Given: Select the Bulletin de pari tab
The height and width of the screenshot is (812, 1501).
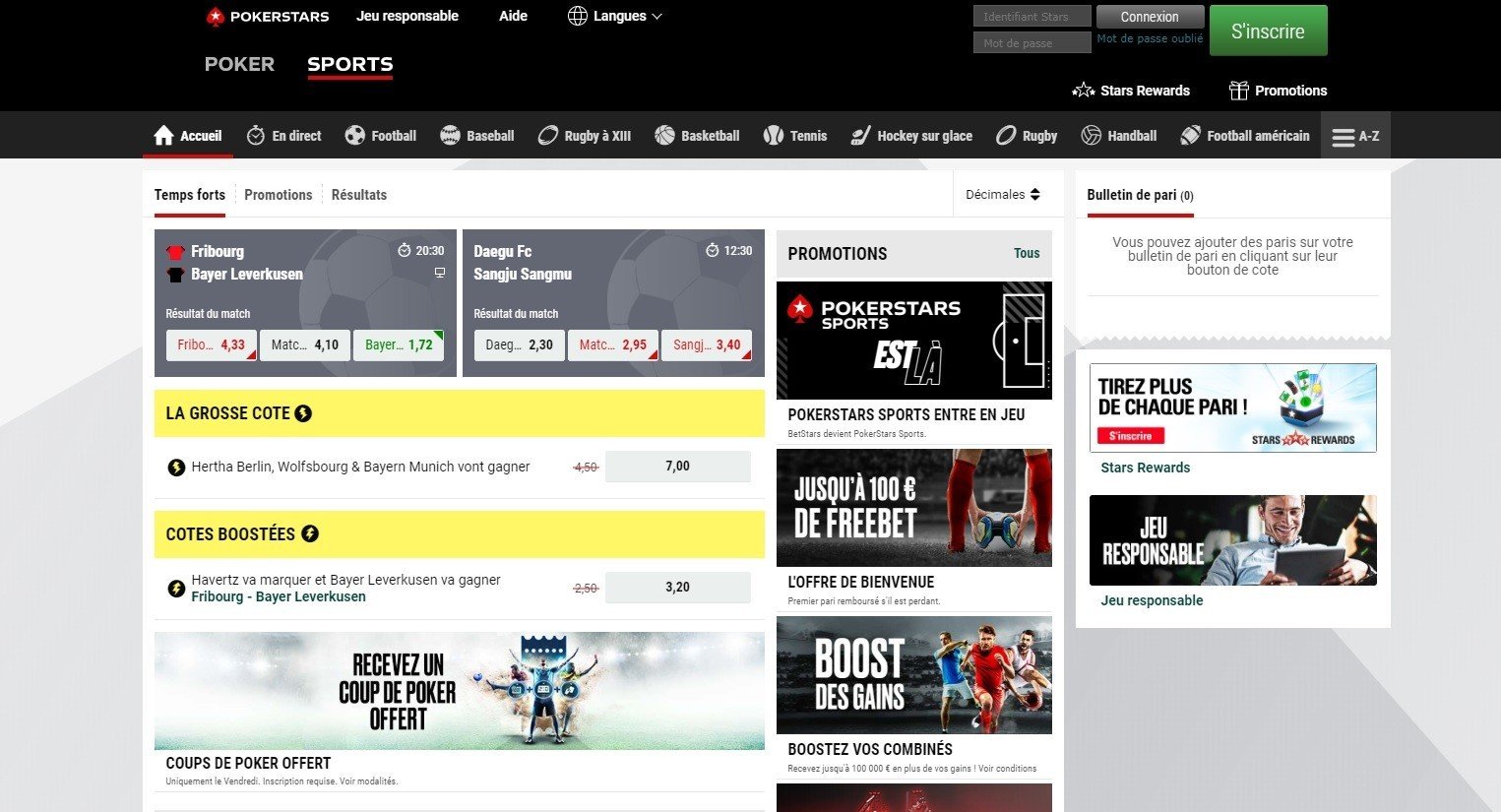Looking at the screenshot, I should pos(1140,195).
